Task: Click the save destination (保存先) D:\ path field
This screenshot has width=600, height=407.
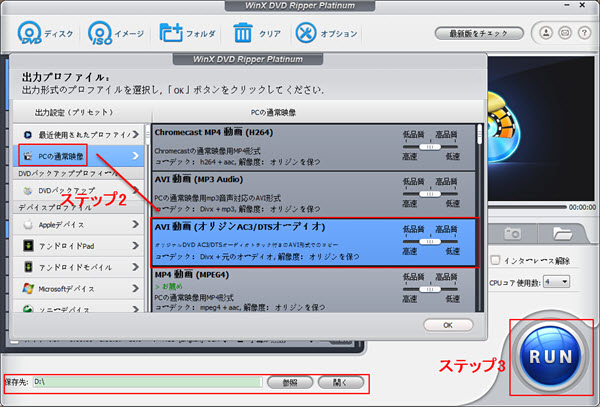Action: click(147, 382)
